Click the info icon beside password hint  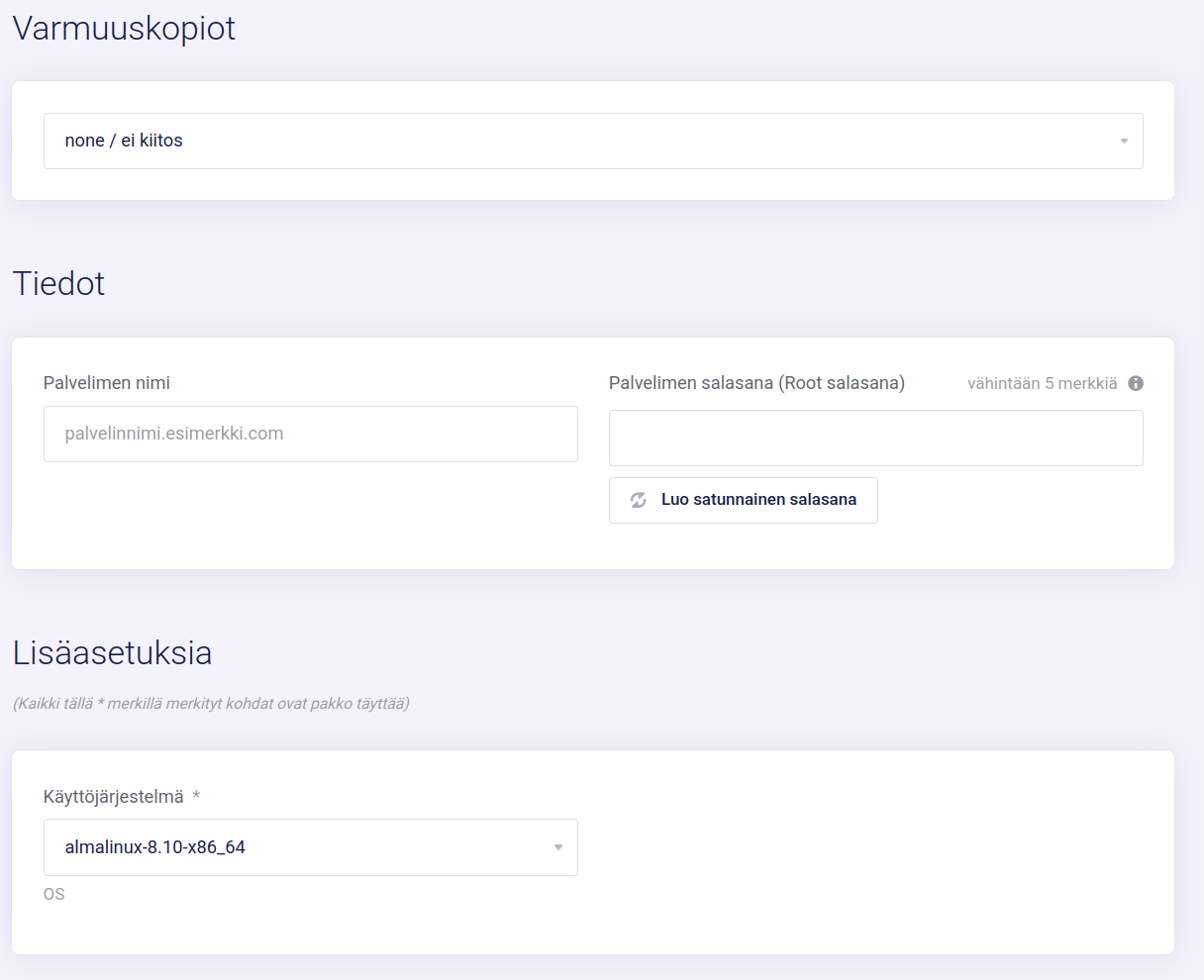1136,383
